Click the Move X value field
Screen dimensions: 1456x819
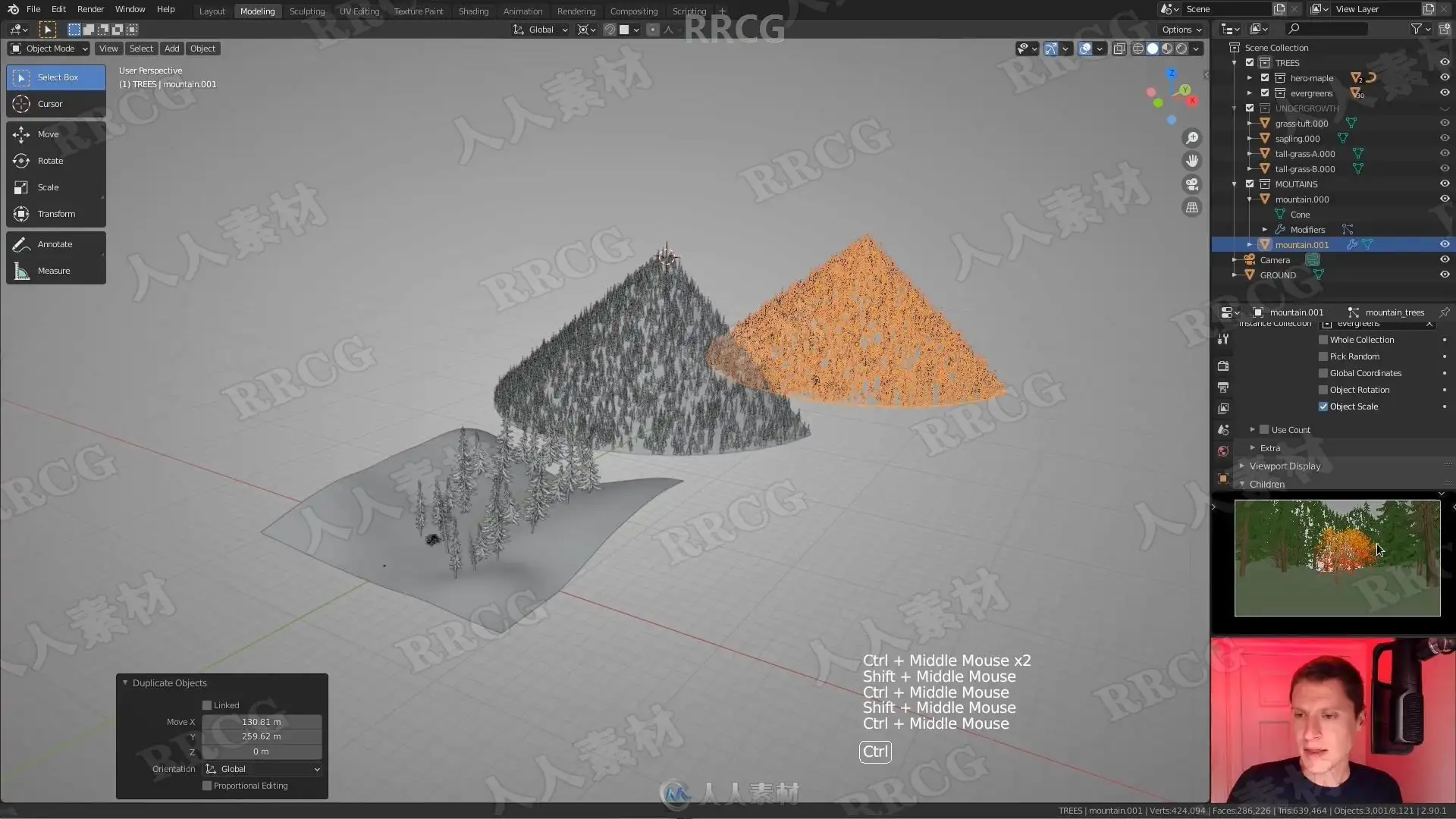(262, 722)
